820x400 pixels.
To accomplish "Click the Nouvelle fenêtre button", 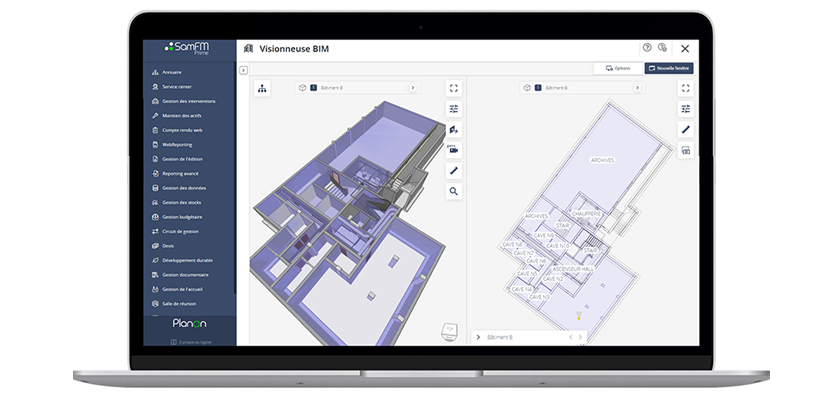I will click(667, 68).
